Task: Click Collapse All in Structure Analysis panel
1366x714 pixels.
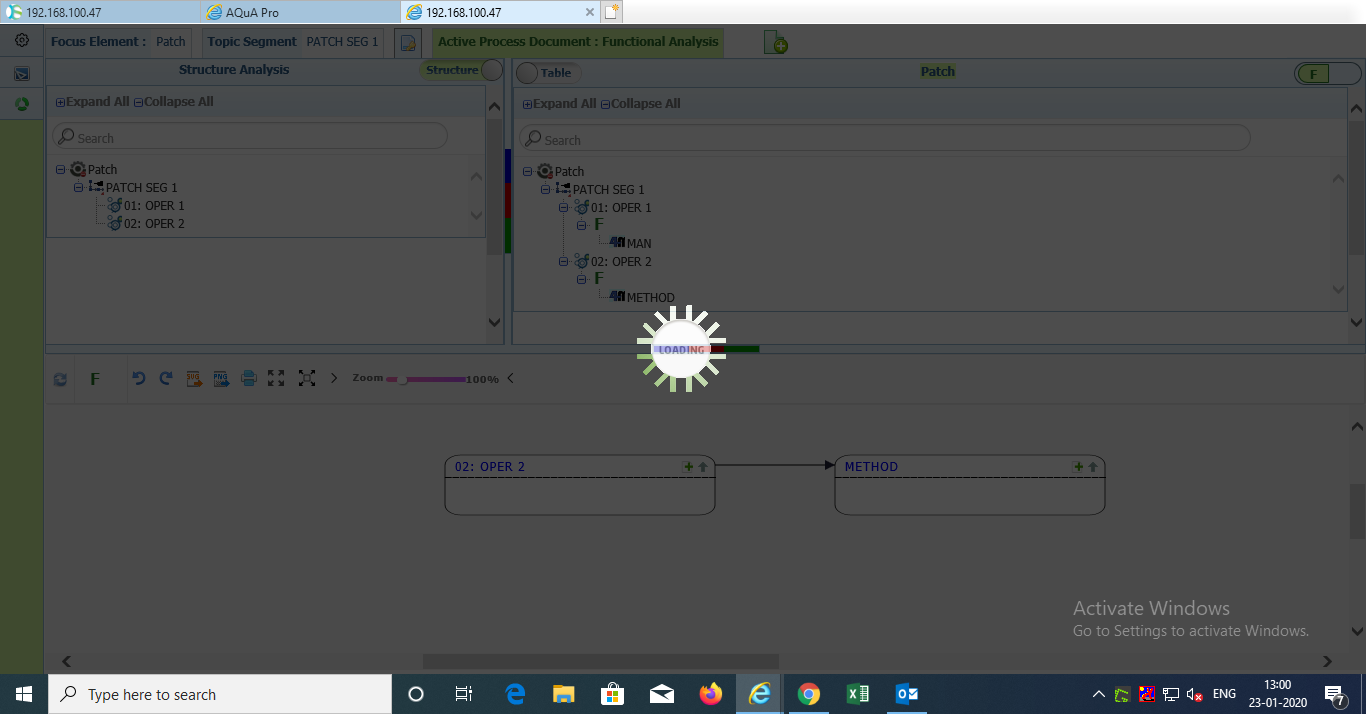Action: [x=174, y=102]
